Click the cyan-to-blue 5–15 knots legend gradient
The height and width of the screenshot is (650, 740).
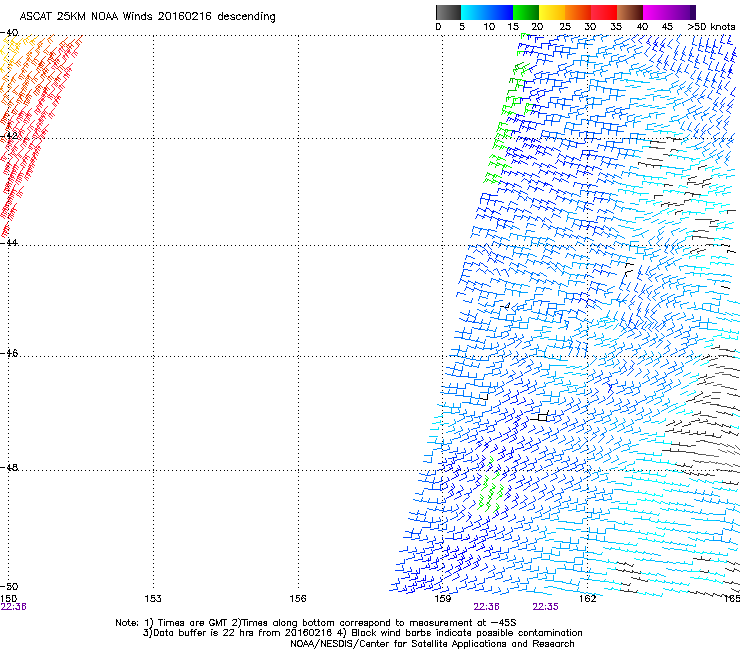(486, 12)
